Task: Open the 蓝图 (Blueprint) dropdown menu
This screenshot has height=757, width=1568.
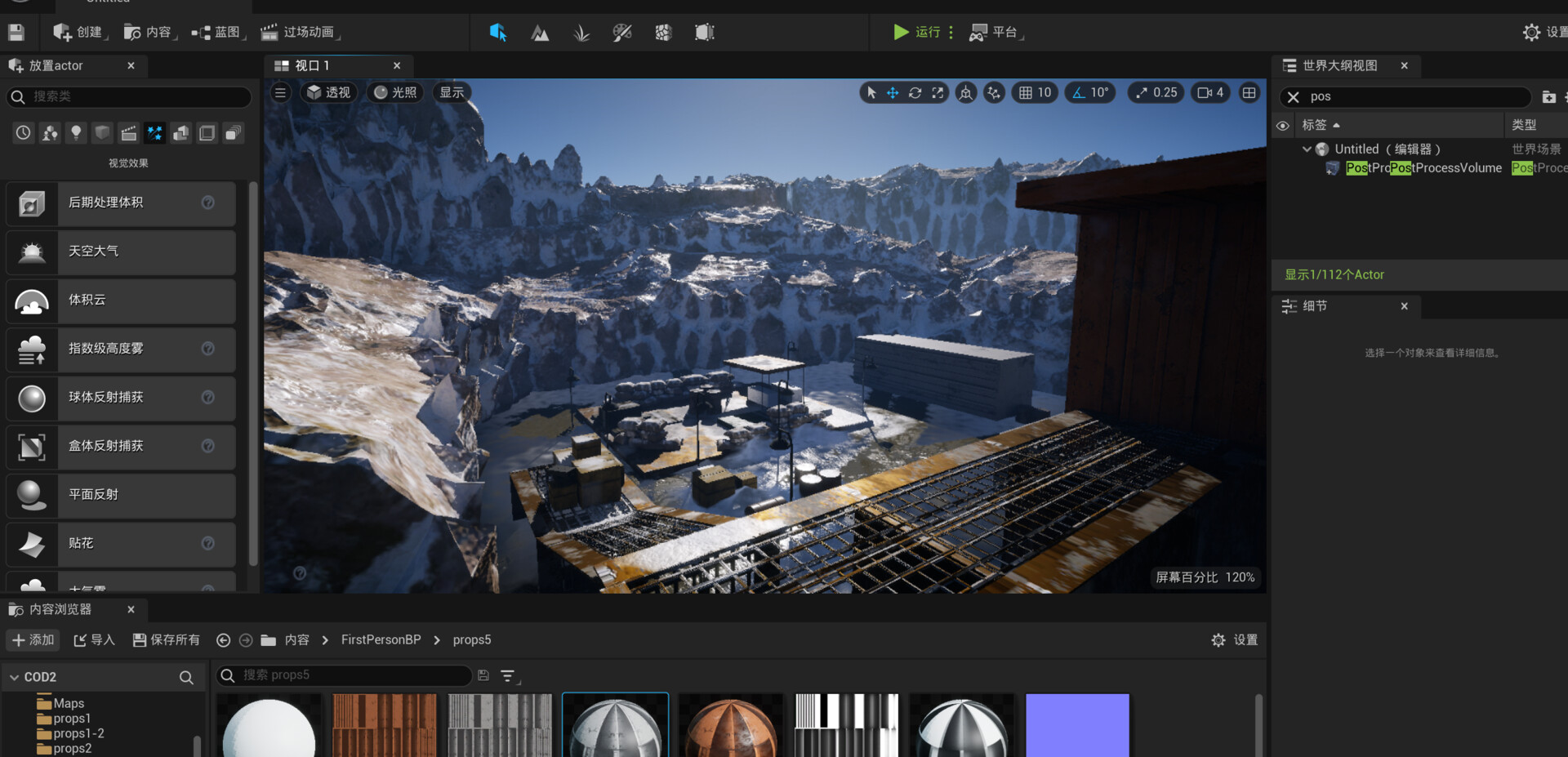Action: click(218, 32)
